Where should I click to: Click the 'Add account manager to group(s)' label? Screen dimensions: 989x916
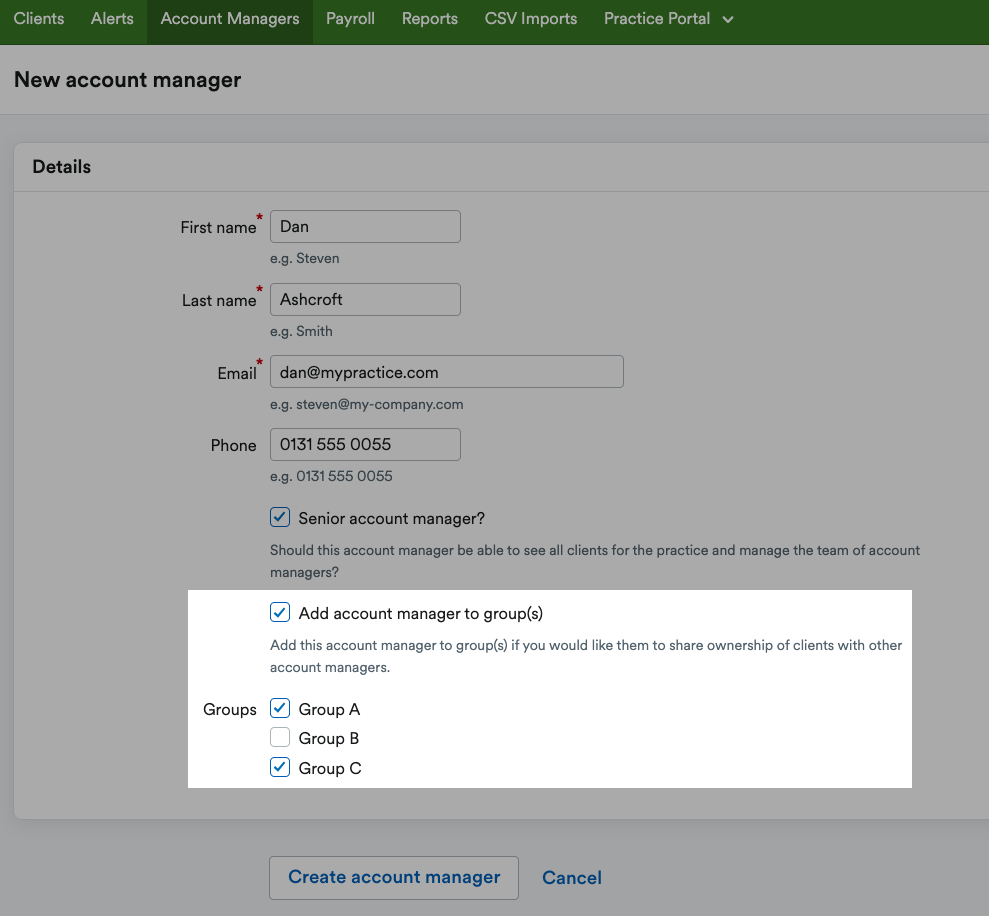(421, 614)
